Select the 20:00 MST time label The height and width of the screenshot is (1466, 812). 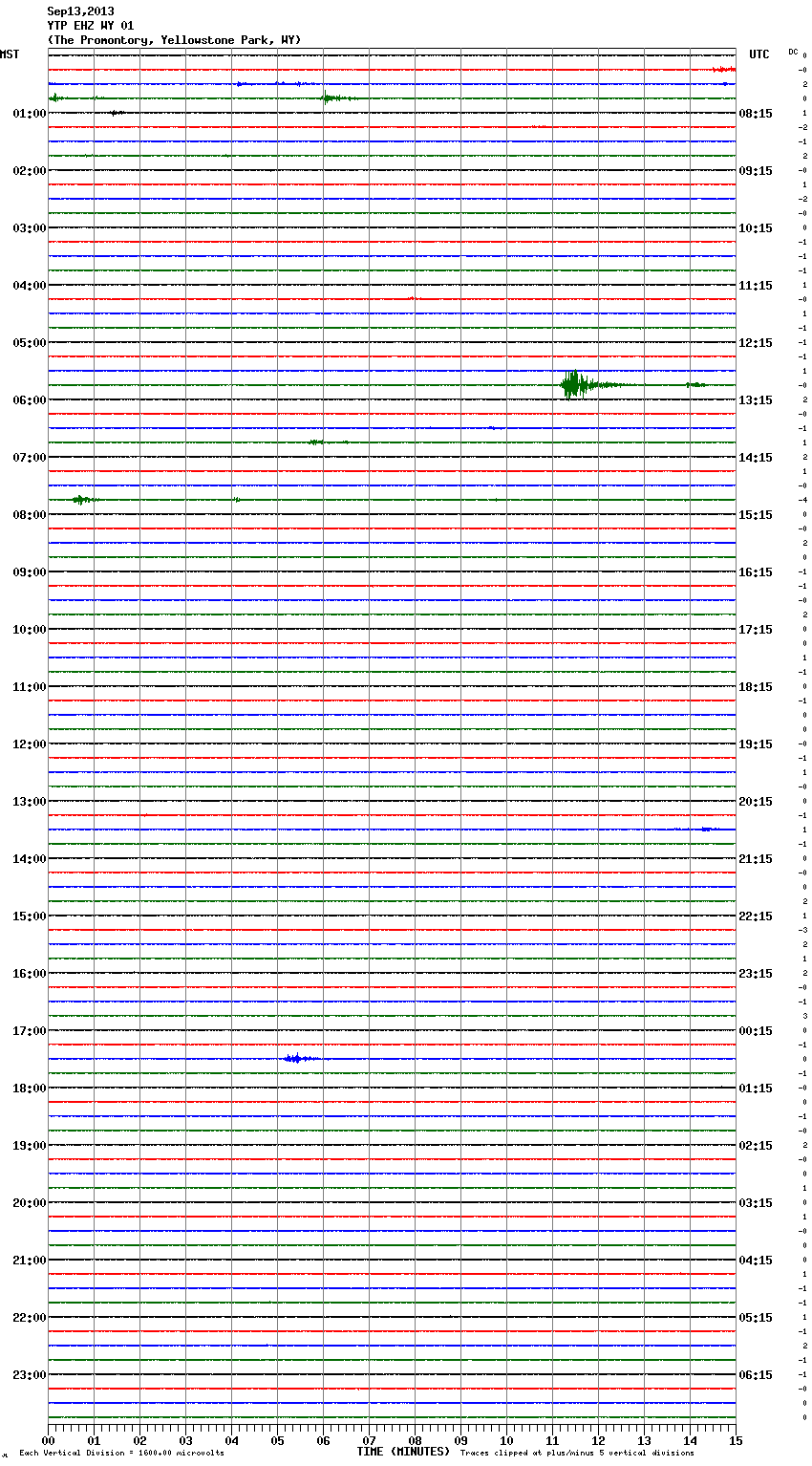(x=30, y=1203)
